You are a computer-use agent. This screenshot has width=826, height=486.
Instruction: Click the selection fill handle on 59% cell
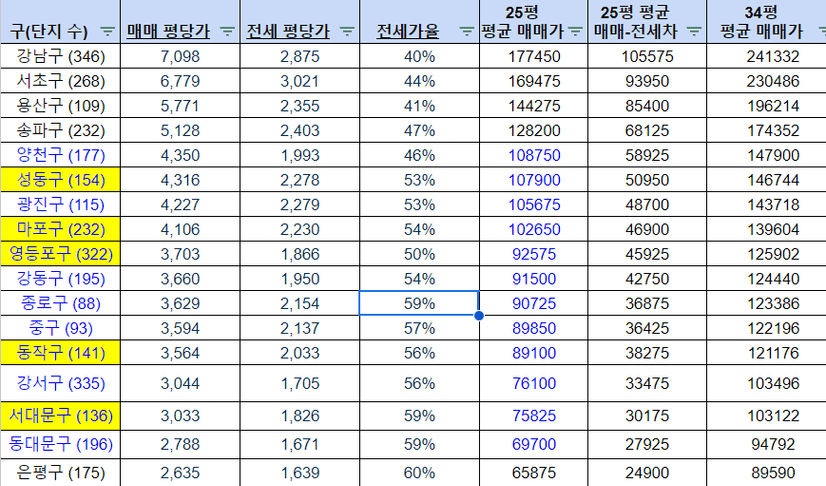[x=479, y=315]
